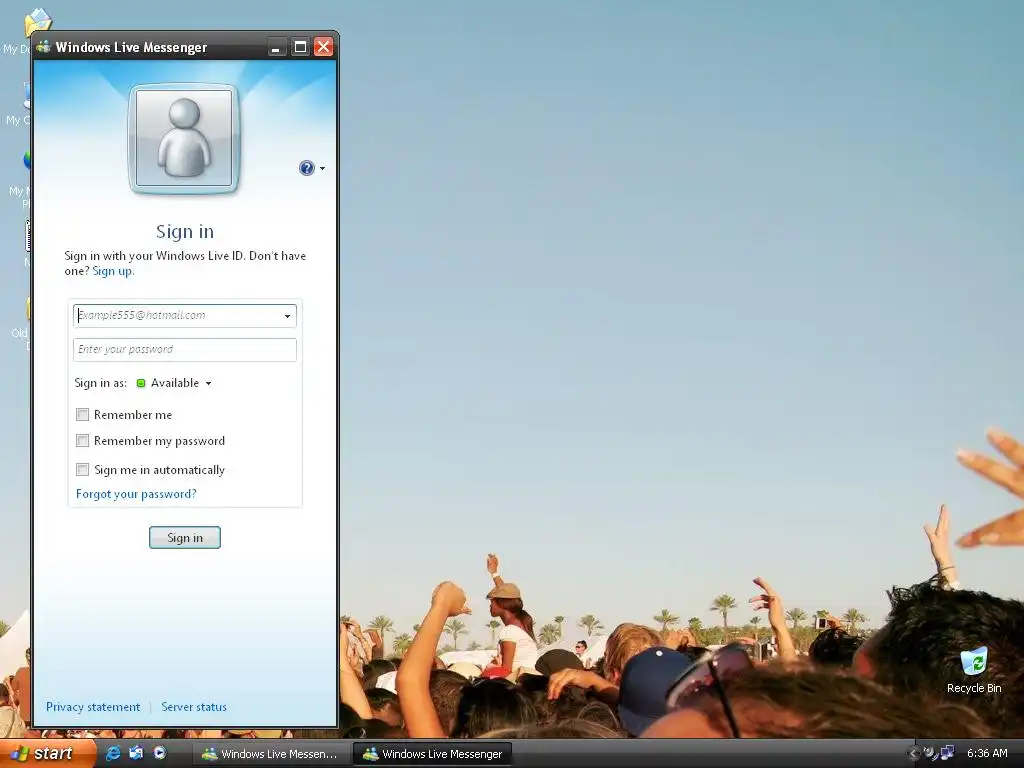Click the satellite dish icon in the tray
Viewport: 1024px width, 768px height.
point(929,753)
